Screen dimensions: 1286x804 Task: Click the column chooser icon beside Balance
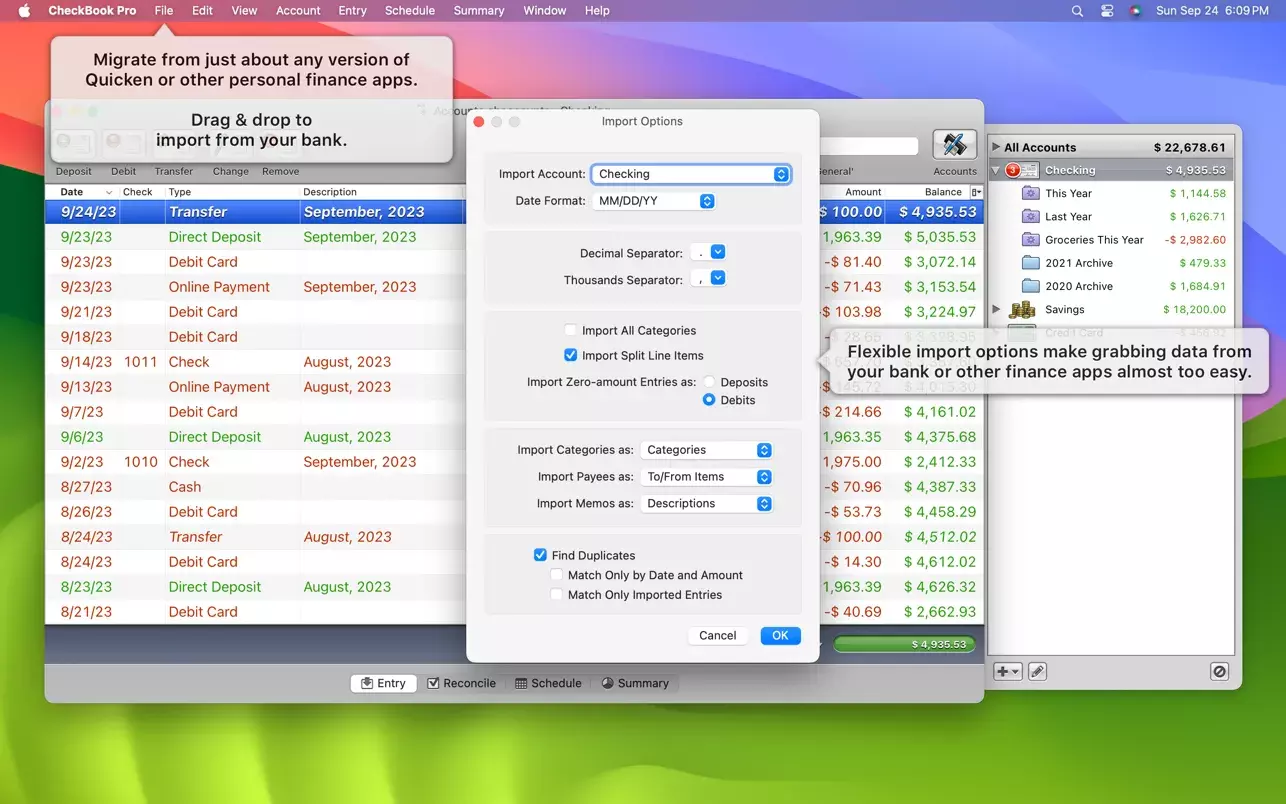pyautogui.click(x=976, y=192)
